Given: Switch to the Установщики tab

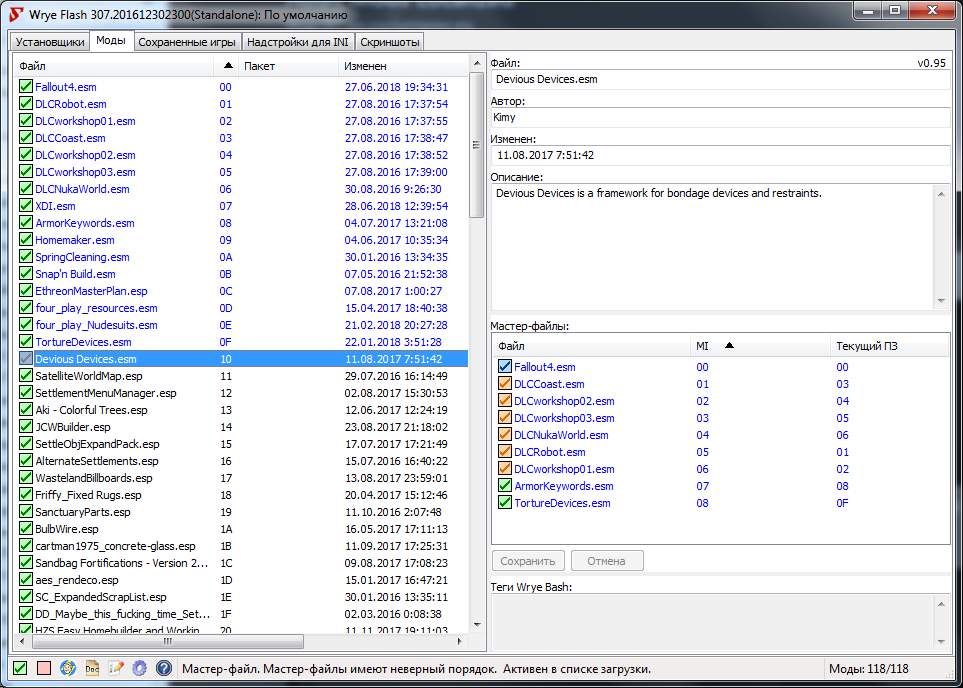Looking at the screenshot, I should pyautogui.click(x=49, y=42).
